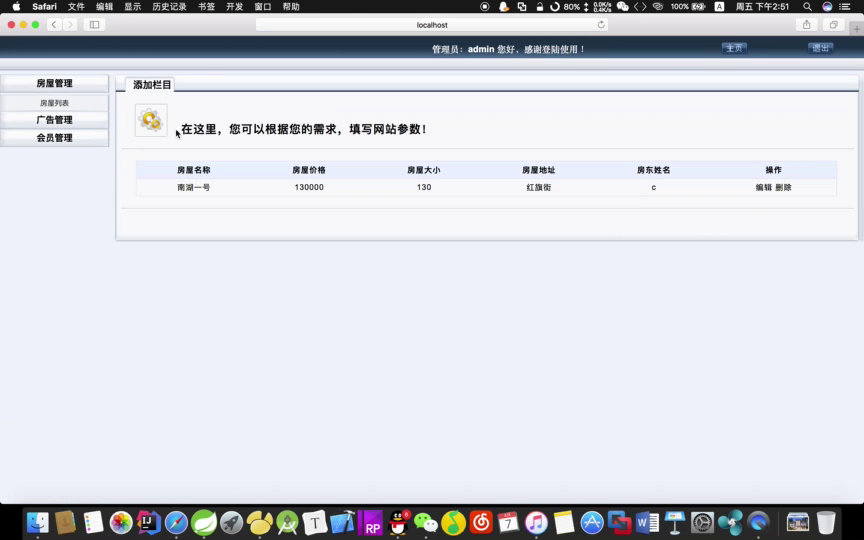Screen dimensions: 864x540
Task: Click the Safari back arrow button
Action: tap(54, 25)
